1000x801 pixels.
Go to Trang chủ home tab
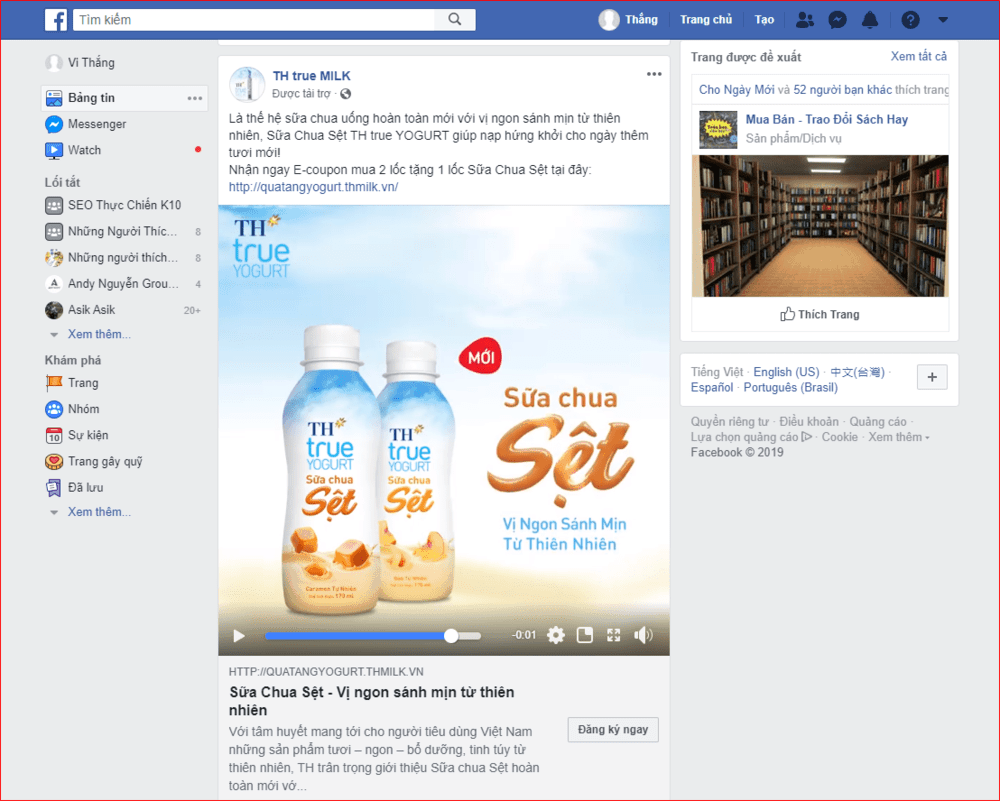(x=706, y=20)
